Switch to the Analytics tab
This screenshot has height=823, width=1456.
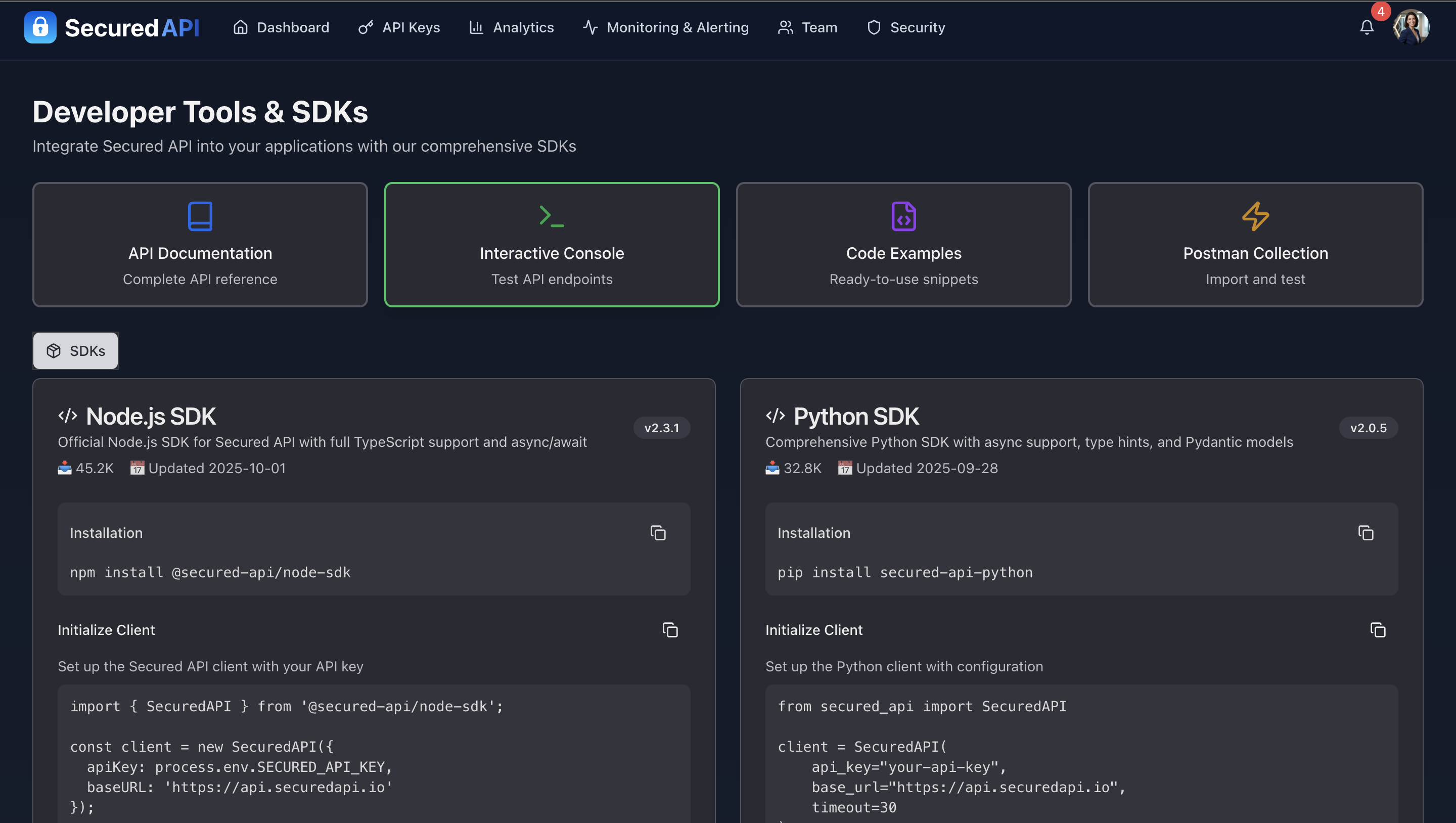coord(511,27)
